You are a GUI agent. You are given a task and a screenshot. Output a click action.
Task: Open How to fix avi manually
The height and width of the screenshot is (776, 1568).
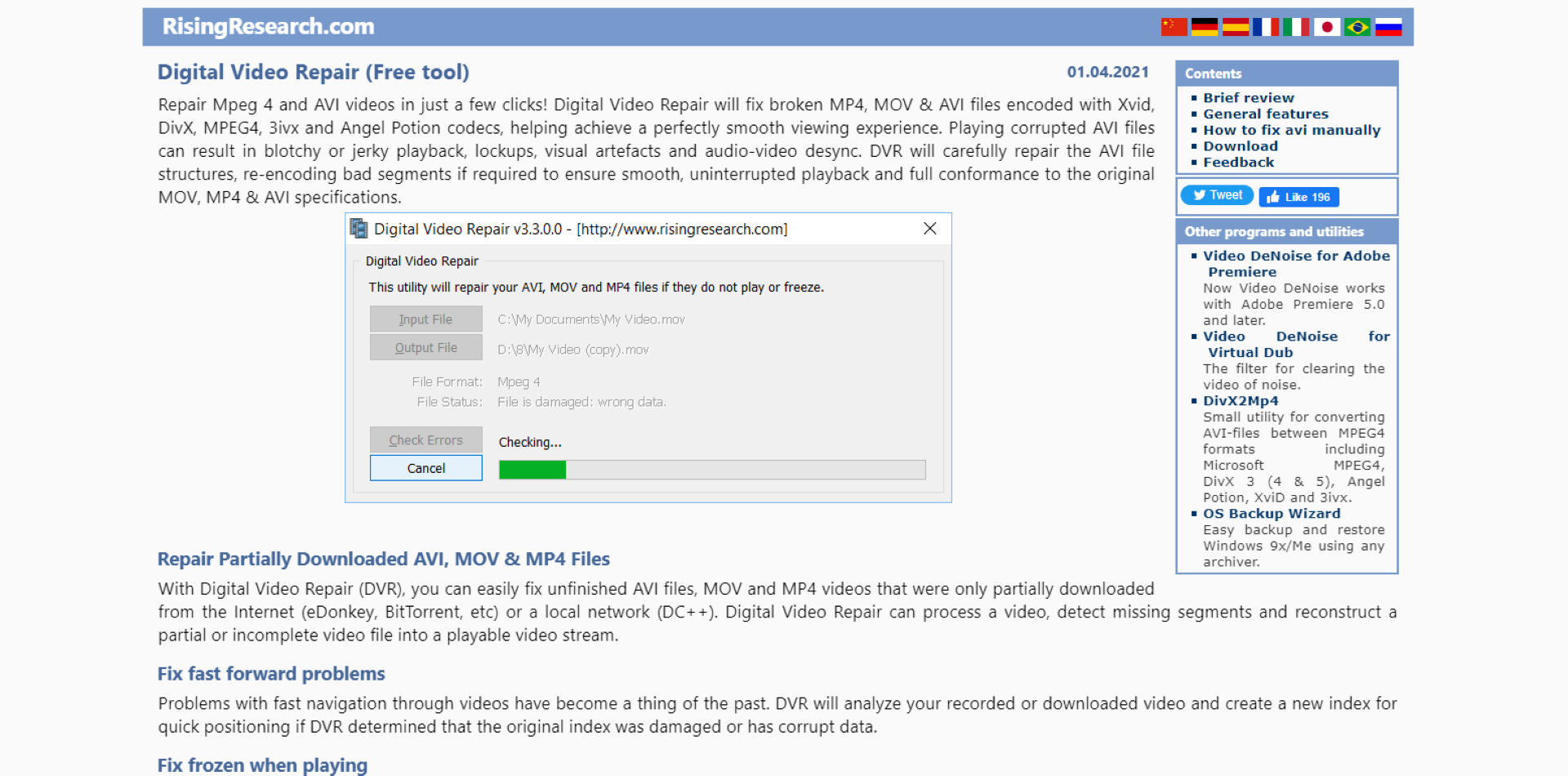pyautogui.click(x=1291, y=130)
